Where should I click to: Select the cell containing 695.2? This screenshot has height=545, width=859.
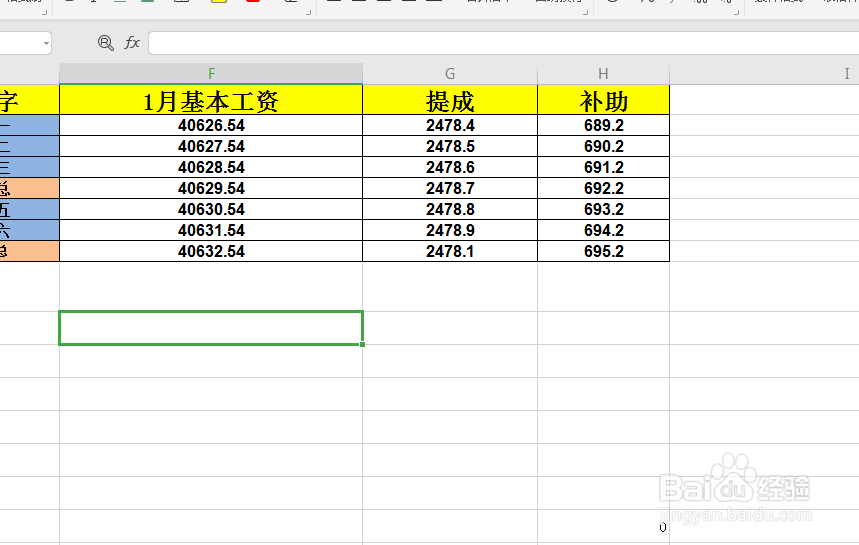(603, 251)
